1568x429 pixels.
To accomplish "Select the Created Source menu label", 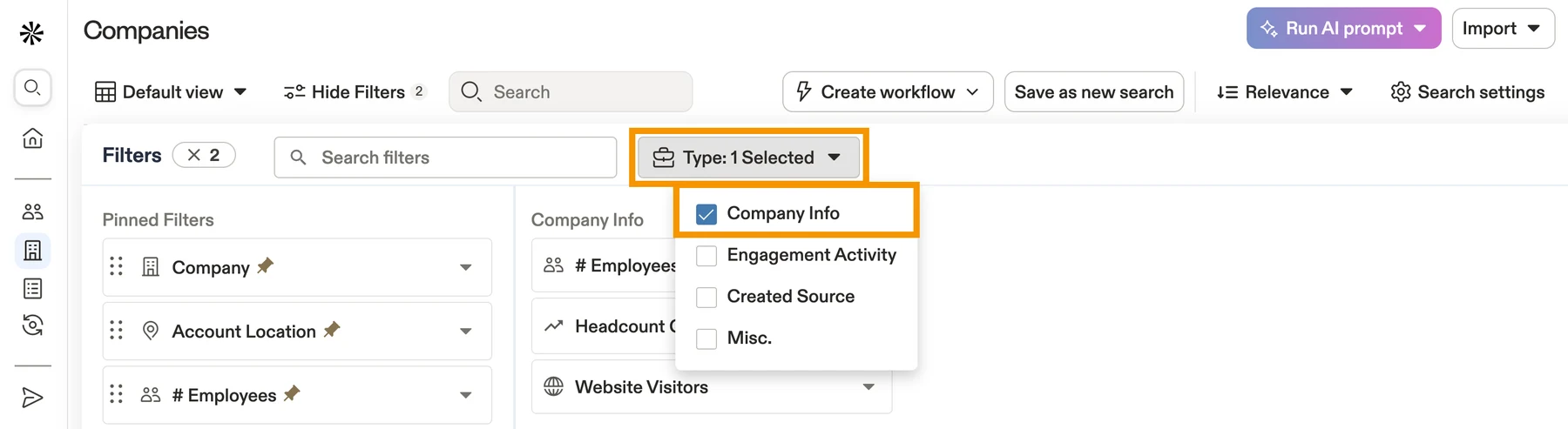I will (791, 297).
